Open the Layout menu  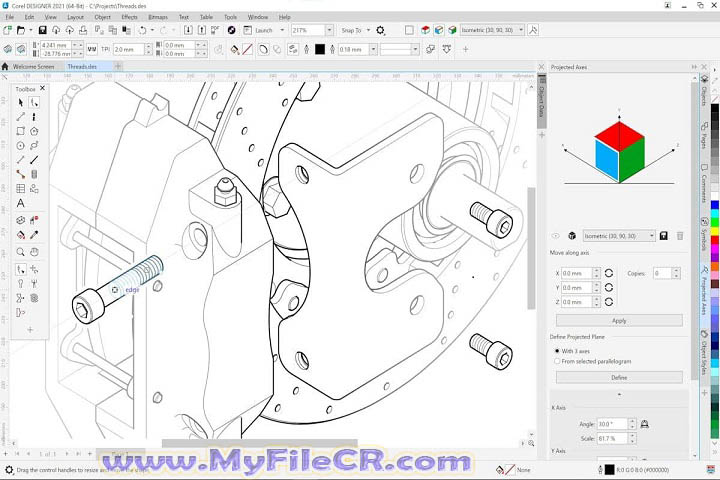75,17
